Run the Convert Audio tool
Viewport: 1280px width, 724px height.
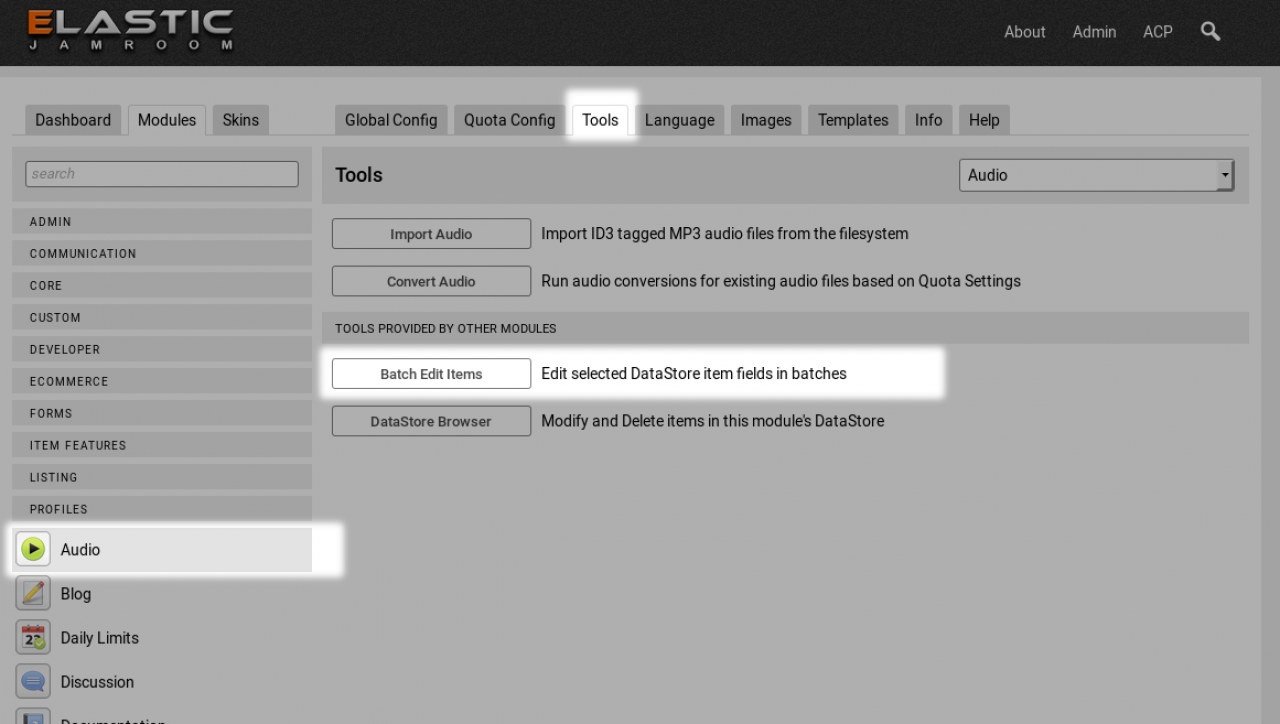[x=431, y=281]
